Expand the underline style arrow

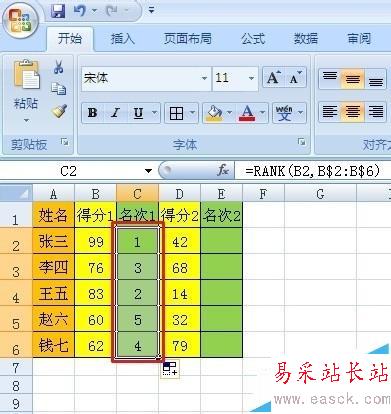coord(155,113)
